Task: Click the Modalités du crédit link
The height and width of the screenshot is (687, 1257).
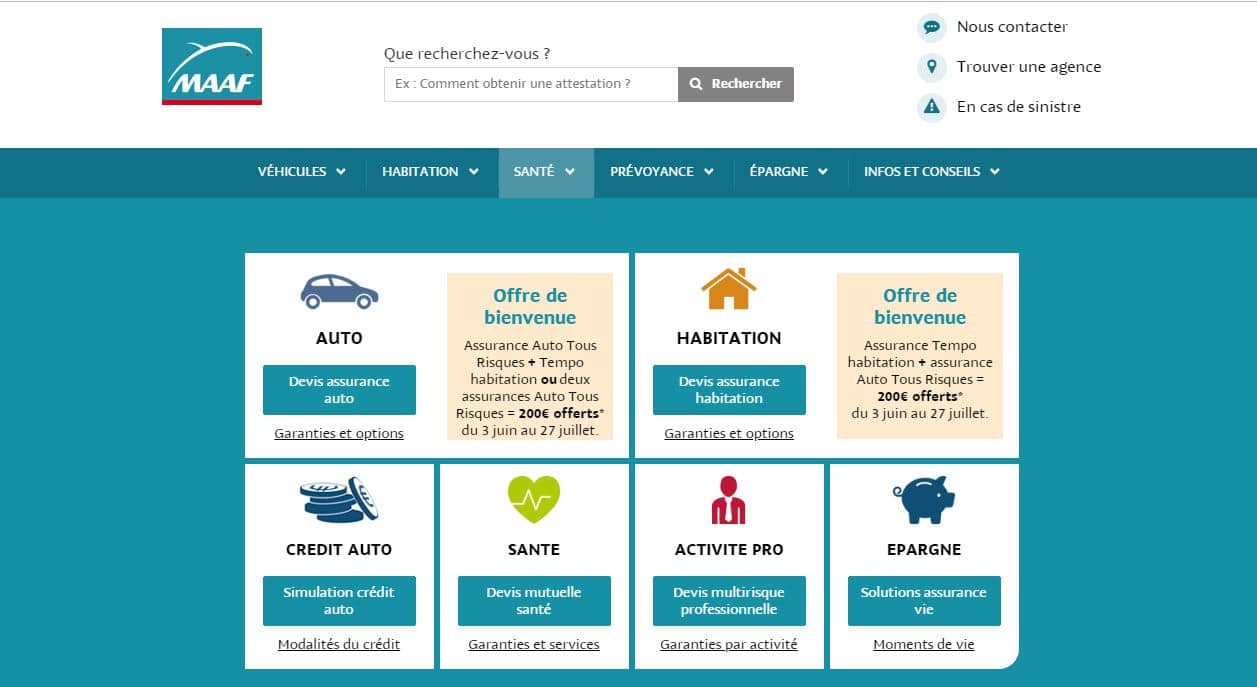Action: coord(339,644)
